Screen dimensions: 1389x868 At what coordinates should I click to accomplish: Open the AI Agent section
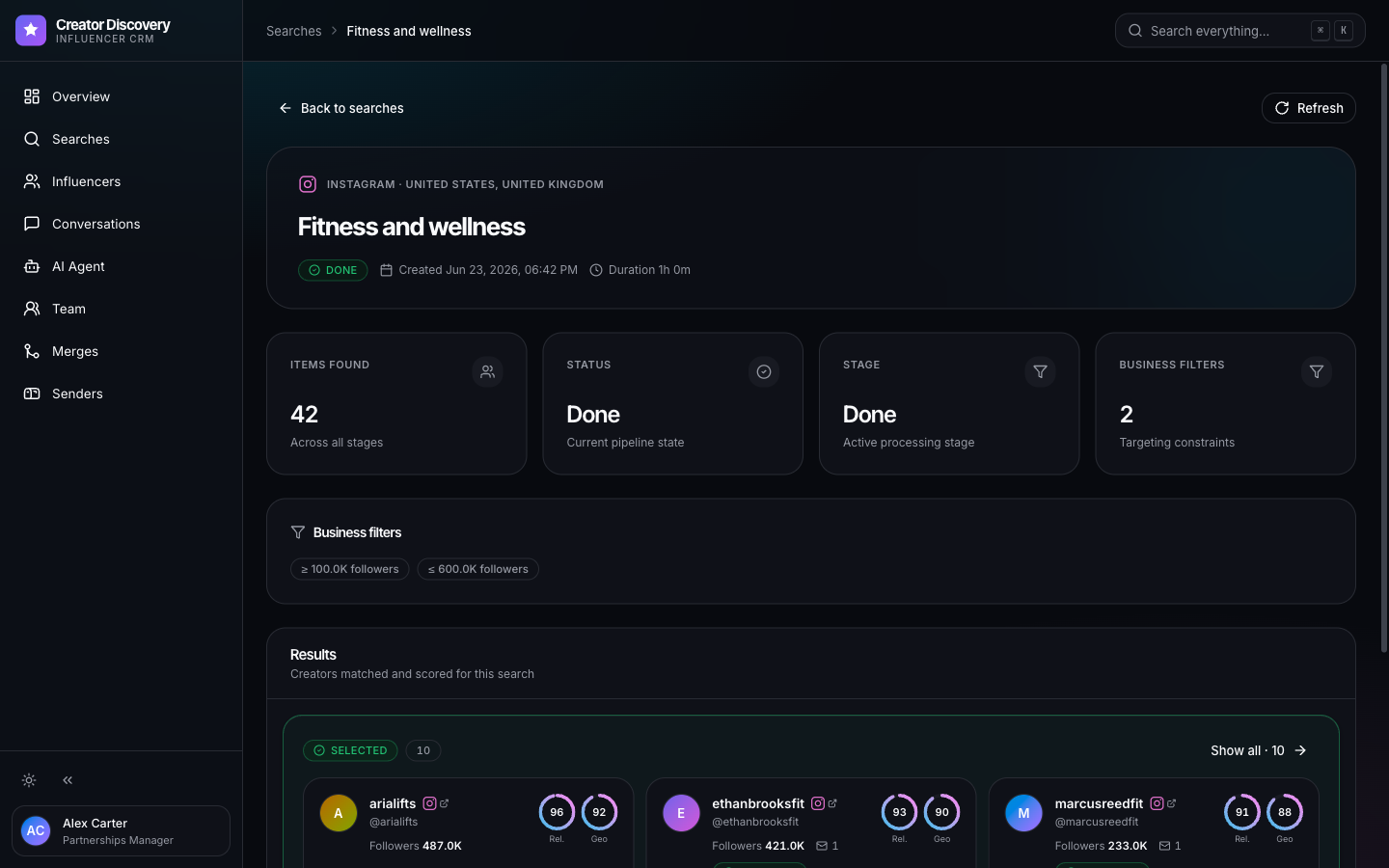(121, 266)
